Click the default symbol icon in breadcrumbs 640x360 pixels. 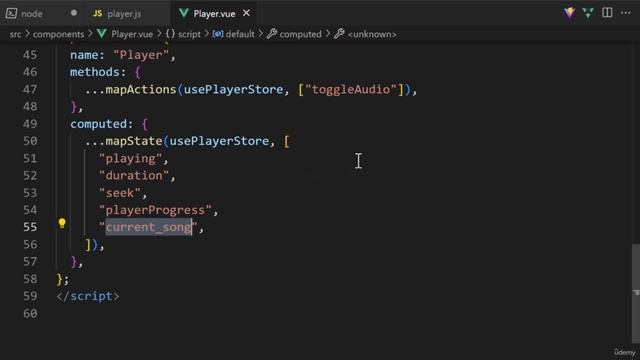pyautogui.click(x=218, y=34)
